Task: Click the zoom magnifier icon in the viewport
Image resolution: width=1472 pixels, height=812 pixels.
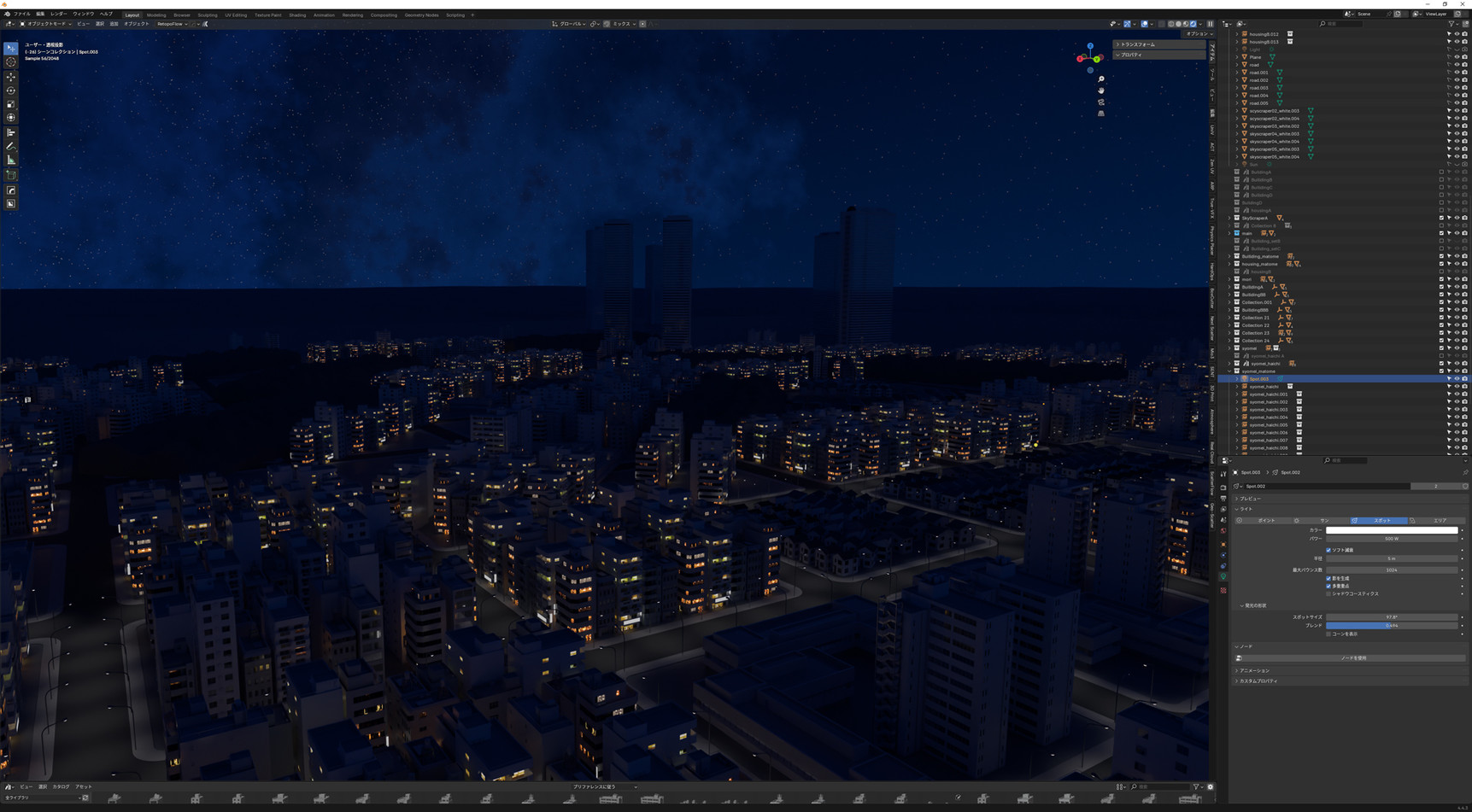Action: pyautogui.click(x=1100, y=79)
